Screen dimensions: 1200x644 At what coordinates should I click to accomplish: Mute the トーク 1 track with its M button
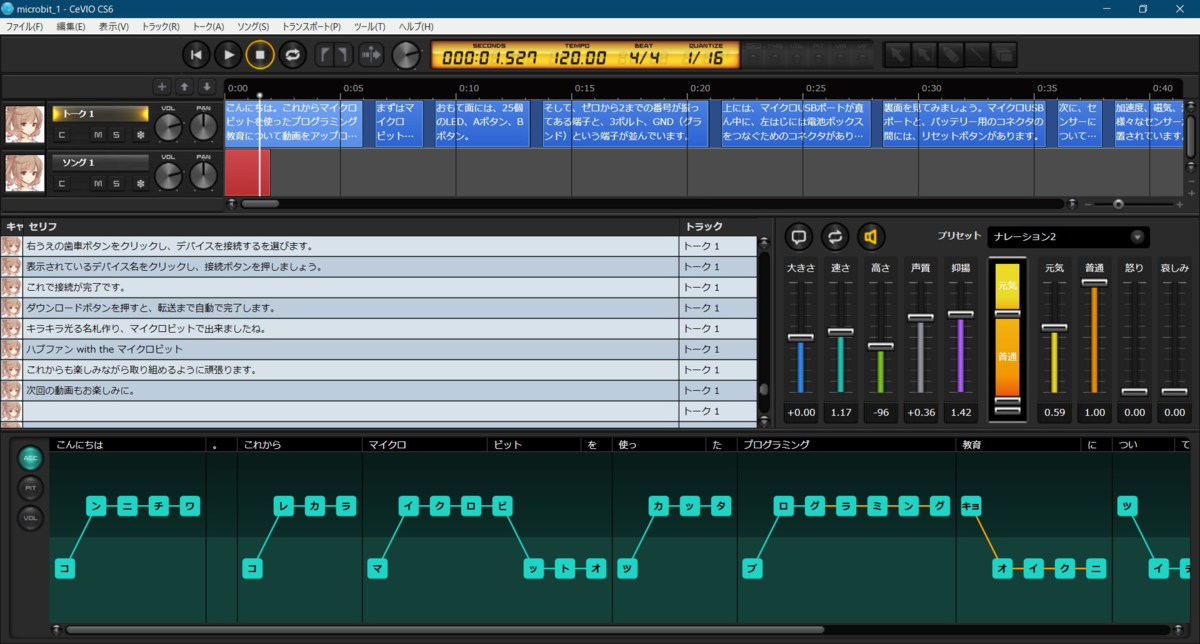(97, 134)
